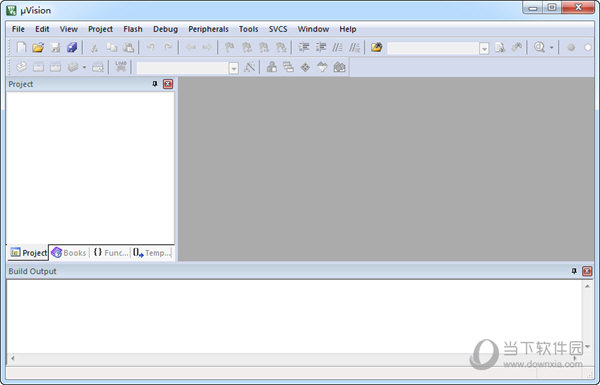Open the find text combo box field
The image size is (600, 385).
point(433,48)
